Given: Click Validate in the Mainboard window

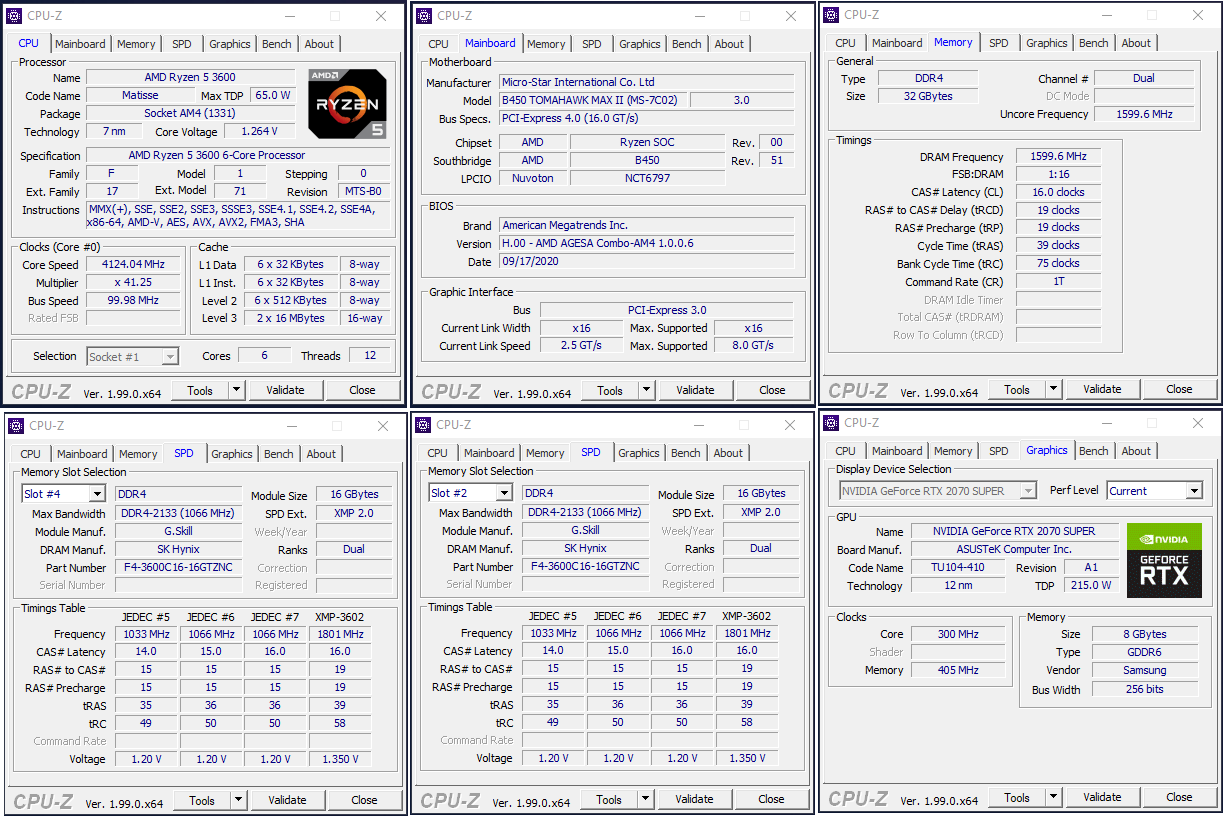Looking at the screenshot, I should [x=695, y=390].
